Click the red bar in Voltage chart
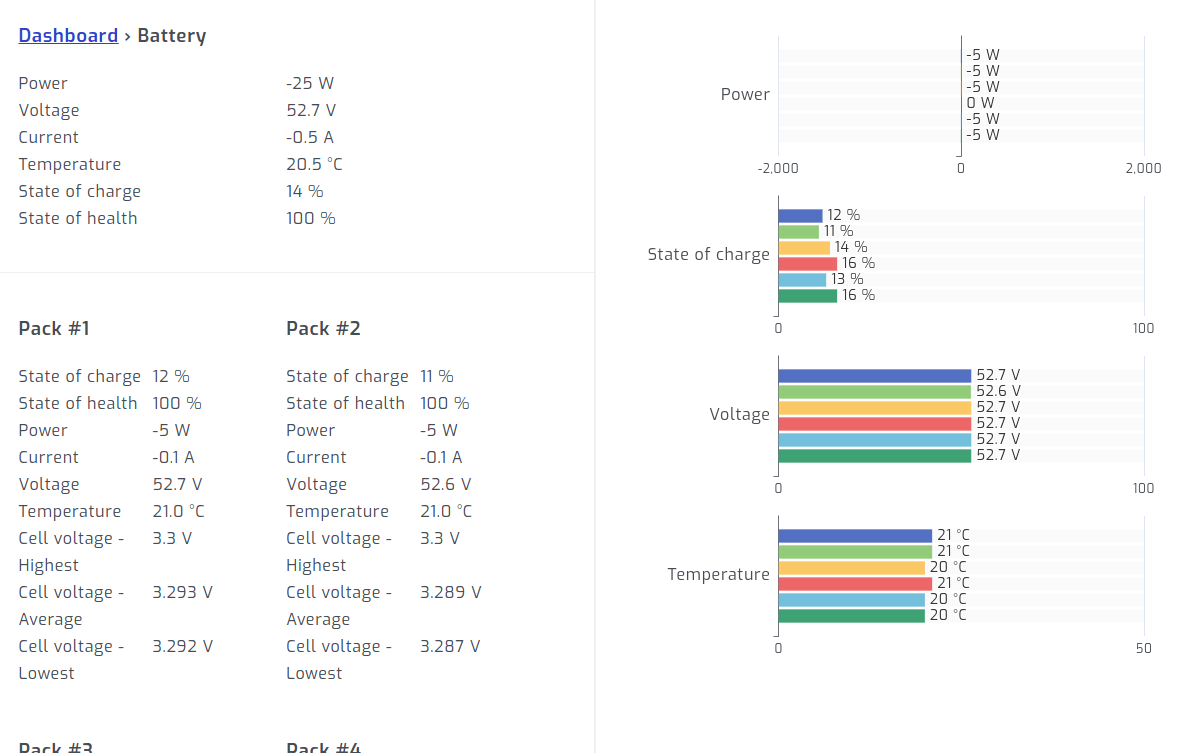 pos(874,424)
